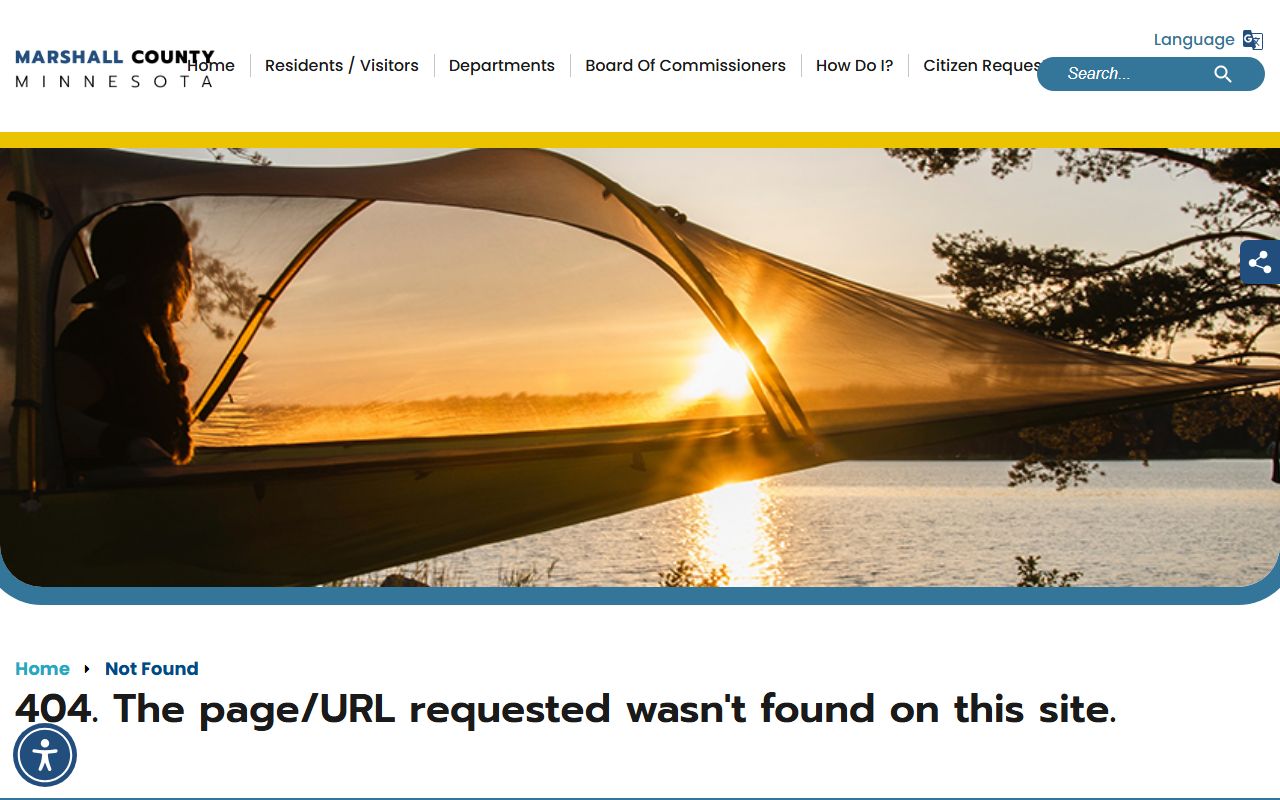Open the accessibility widget icon

click(x=45, y=755)
